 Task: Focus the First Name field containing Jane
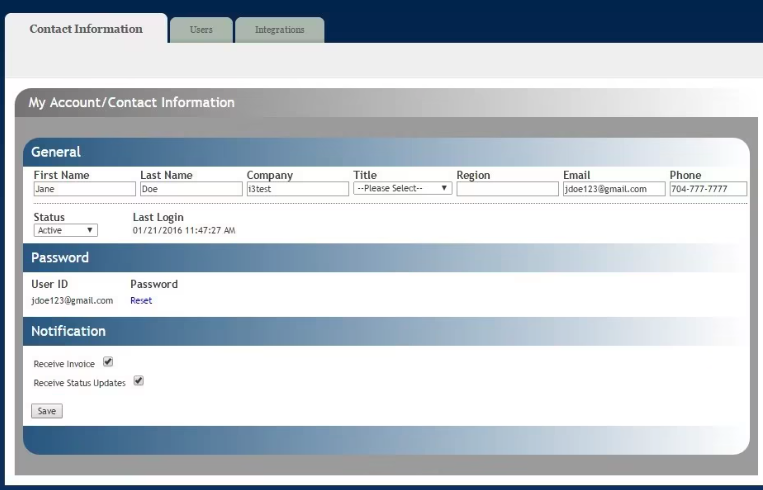point(84,188)
